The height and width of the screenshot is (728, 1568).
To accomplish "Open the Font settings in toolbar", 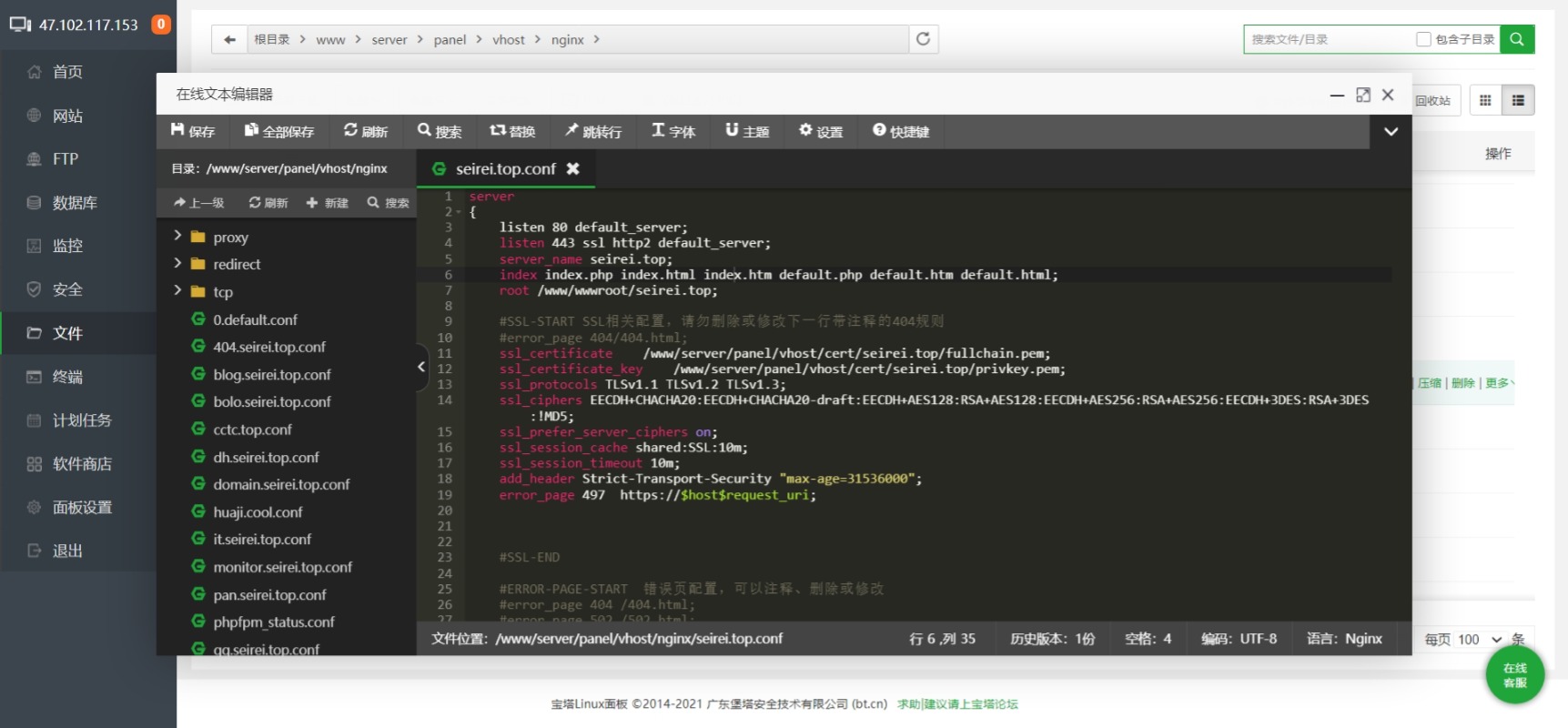I will [x=673, y=131].
